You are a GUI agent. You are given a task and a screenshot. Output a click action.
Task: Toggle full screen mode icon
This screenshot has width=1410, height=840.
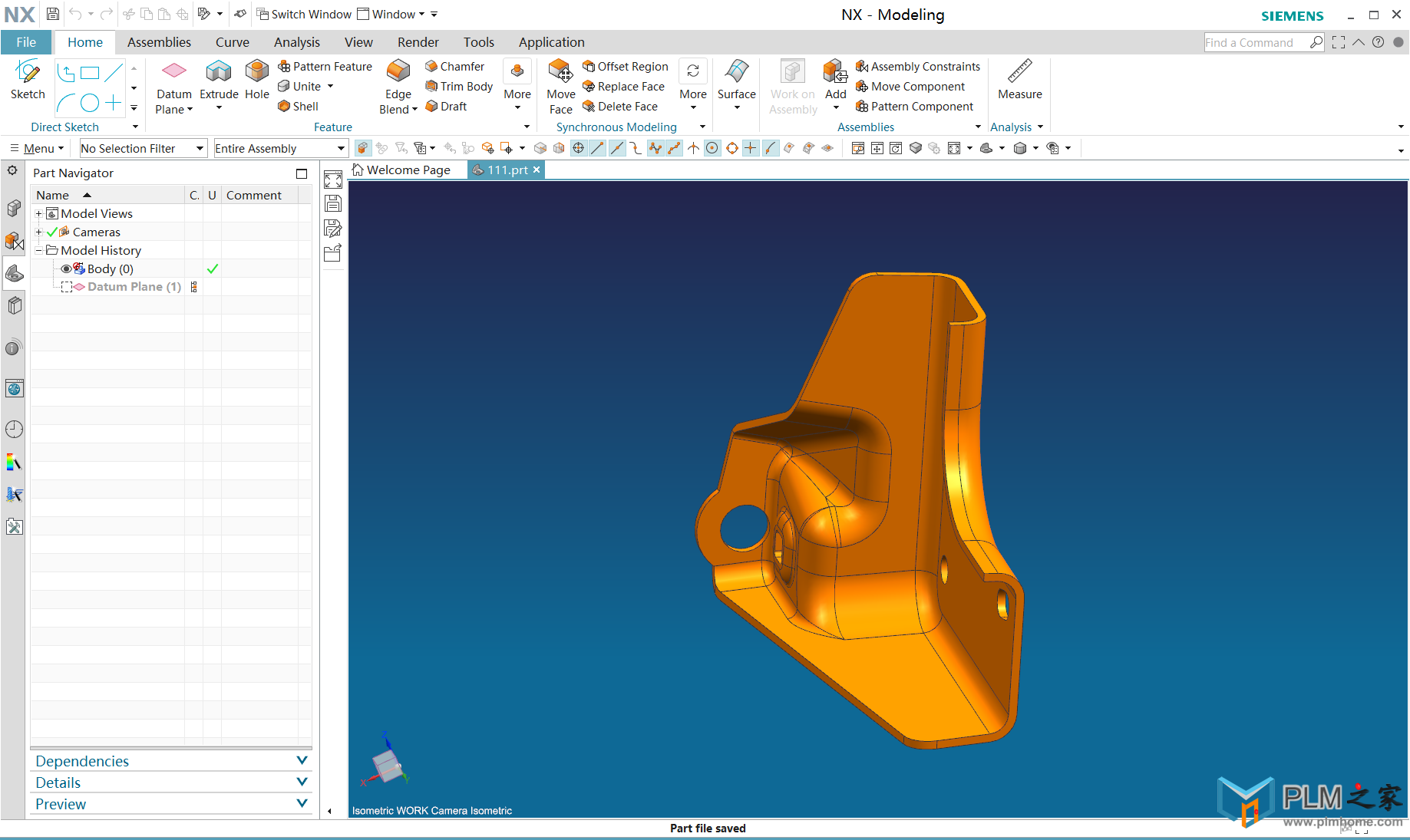[1339, 42]
